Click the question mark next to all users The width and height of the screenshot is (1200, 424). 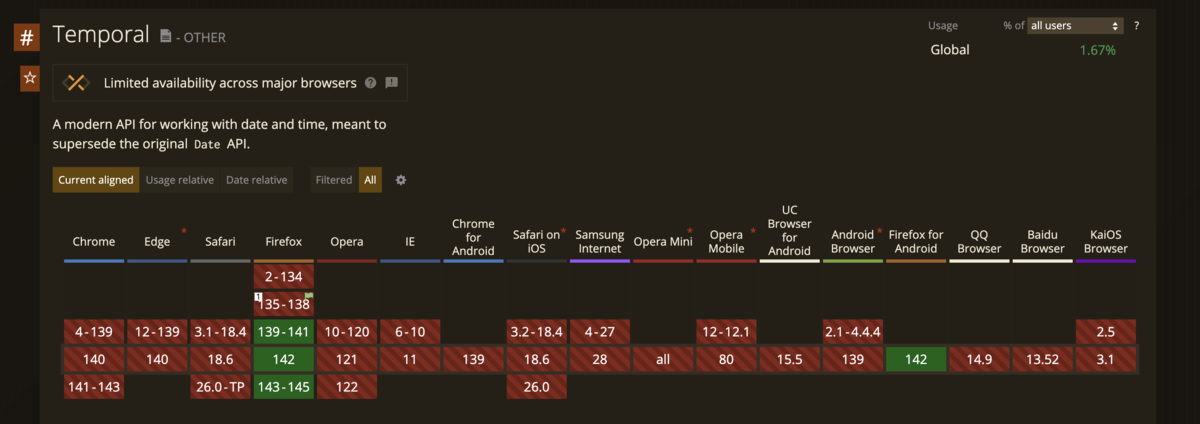click(1137, 25)
